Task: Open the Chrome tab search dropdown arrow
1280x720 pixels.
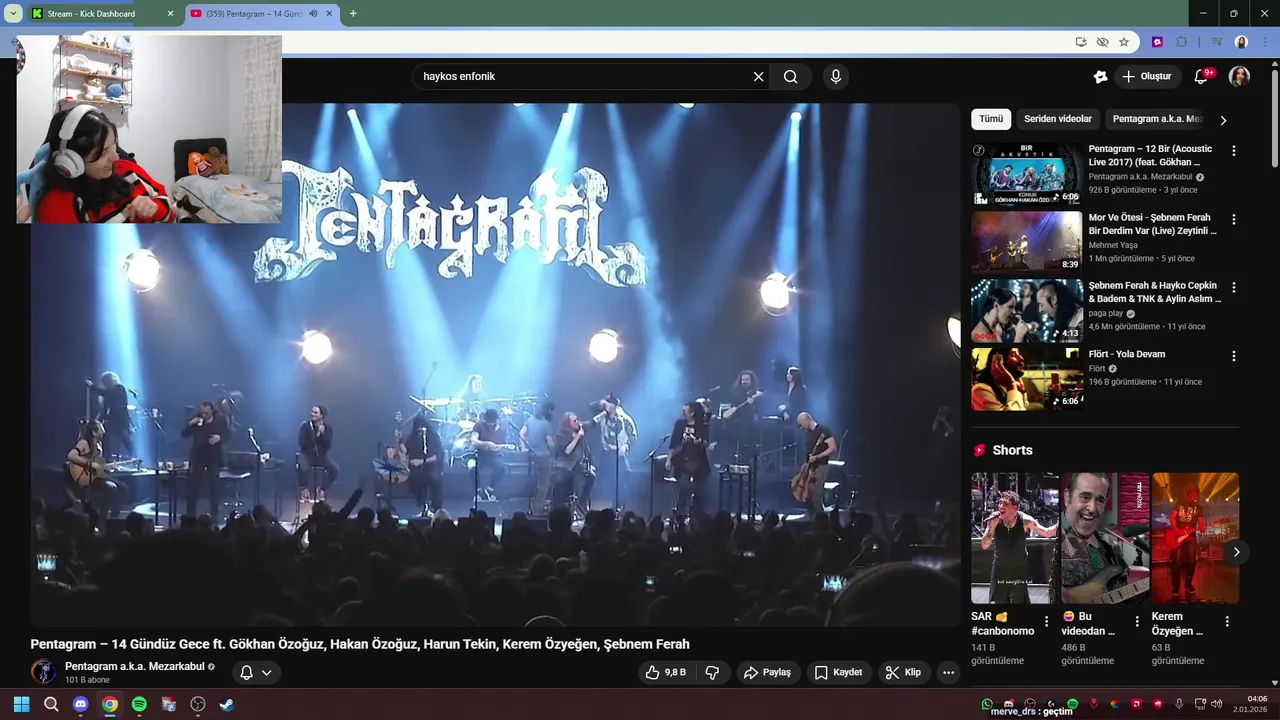Action: click(x=13, y=14)
